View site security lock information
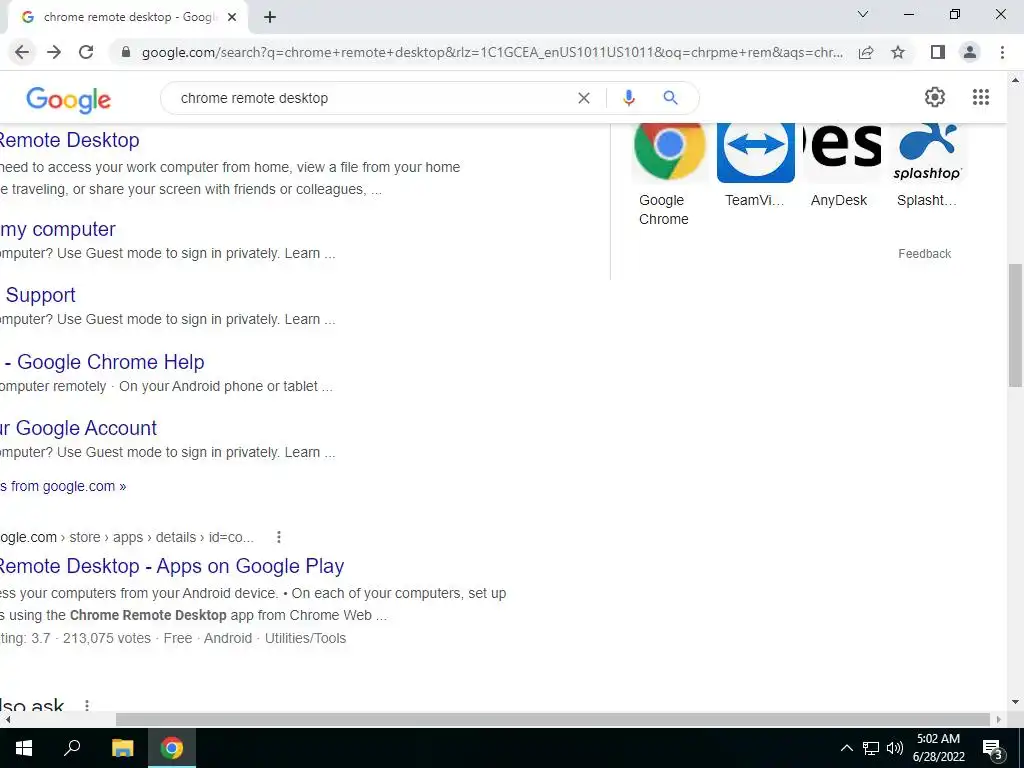This screenshot has width=1024, height=768. 126,52
